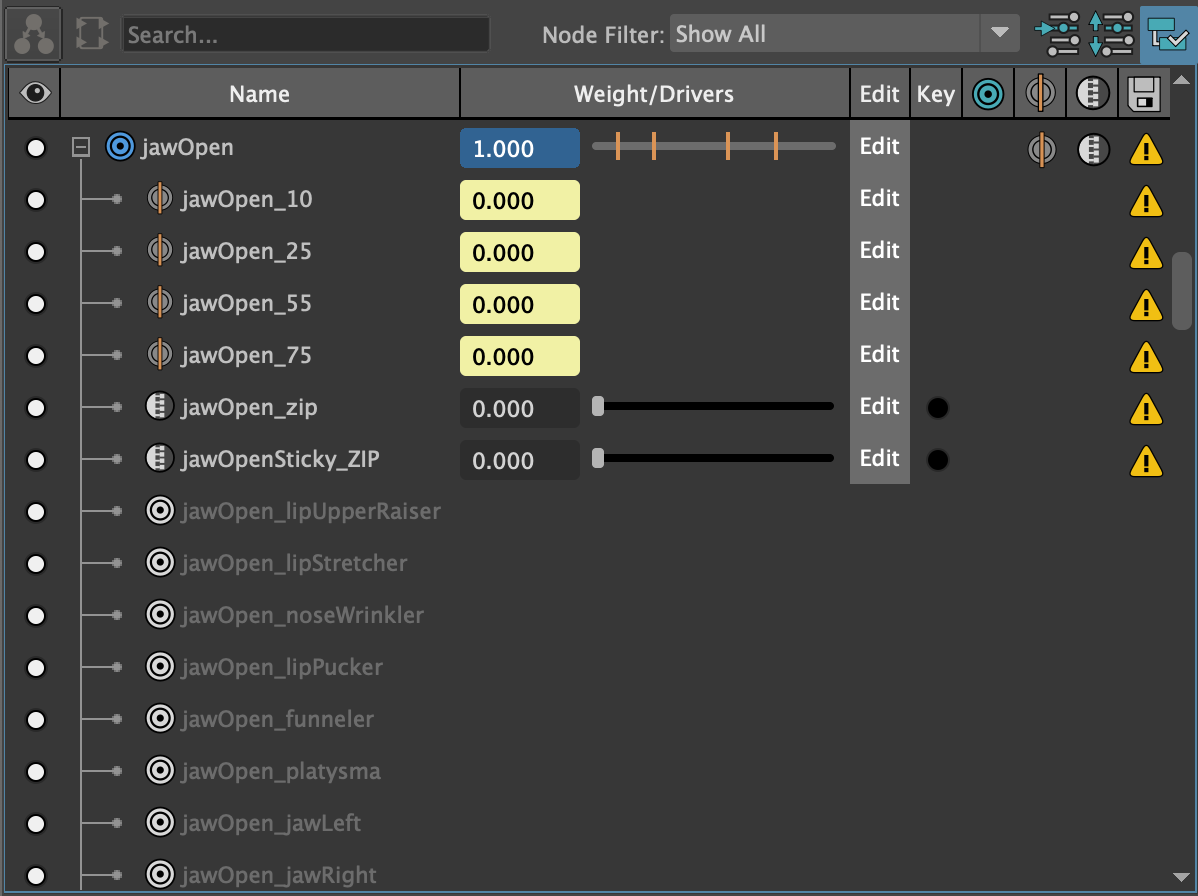Toggle visibility dot for jawOpen_lipStretcher
Viewport: 1198px width, 896px height.
(x=35, y=563)
